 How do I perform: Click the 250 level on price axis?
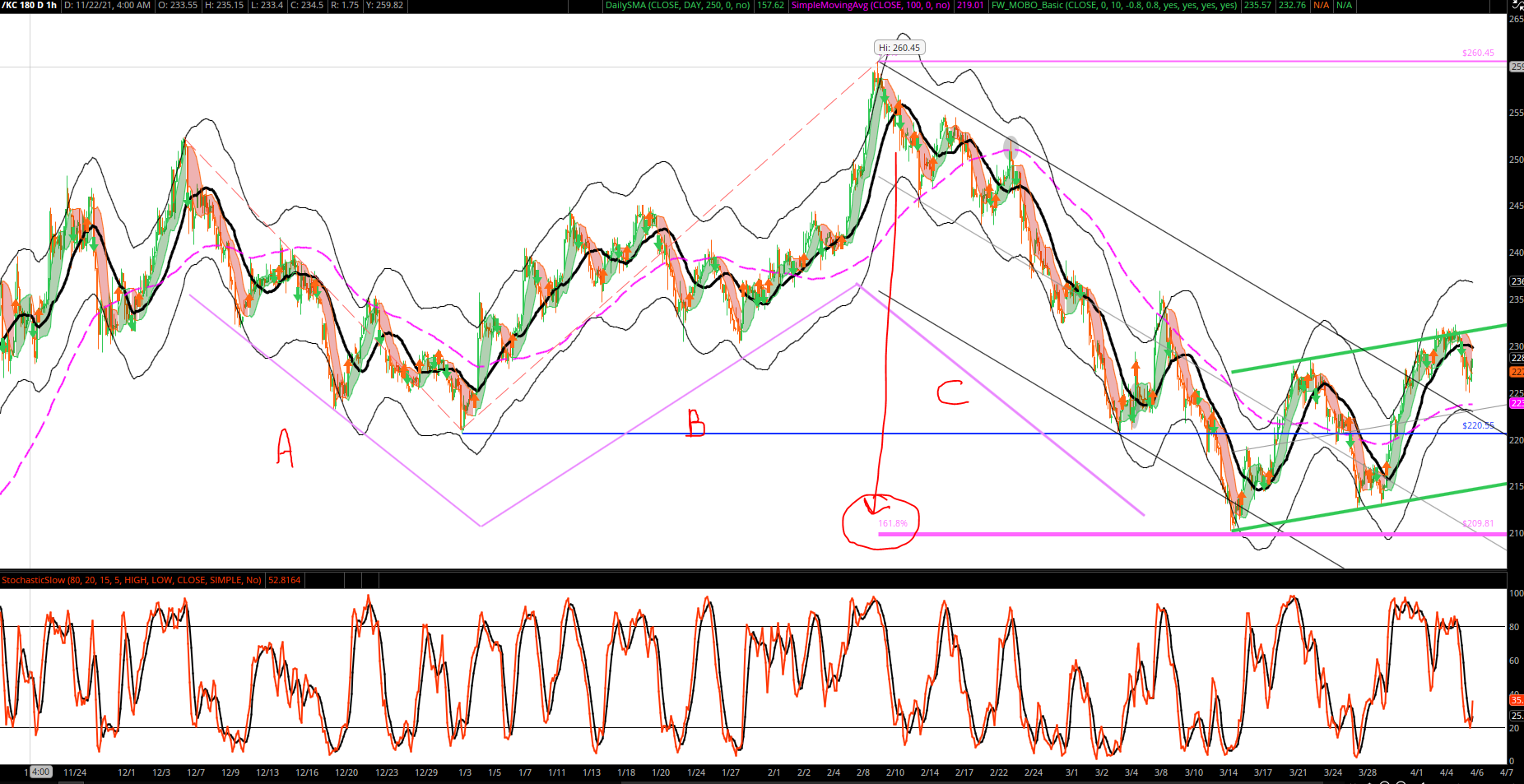click(x=1516, y=160)
